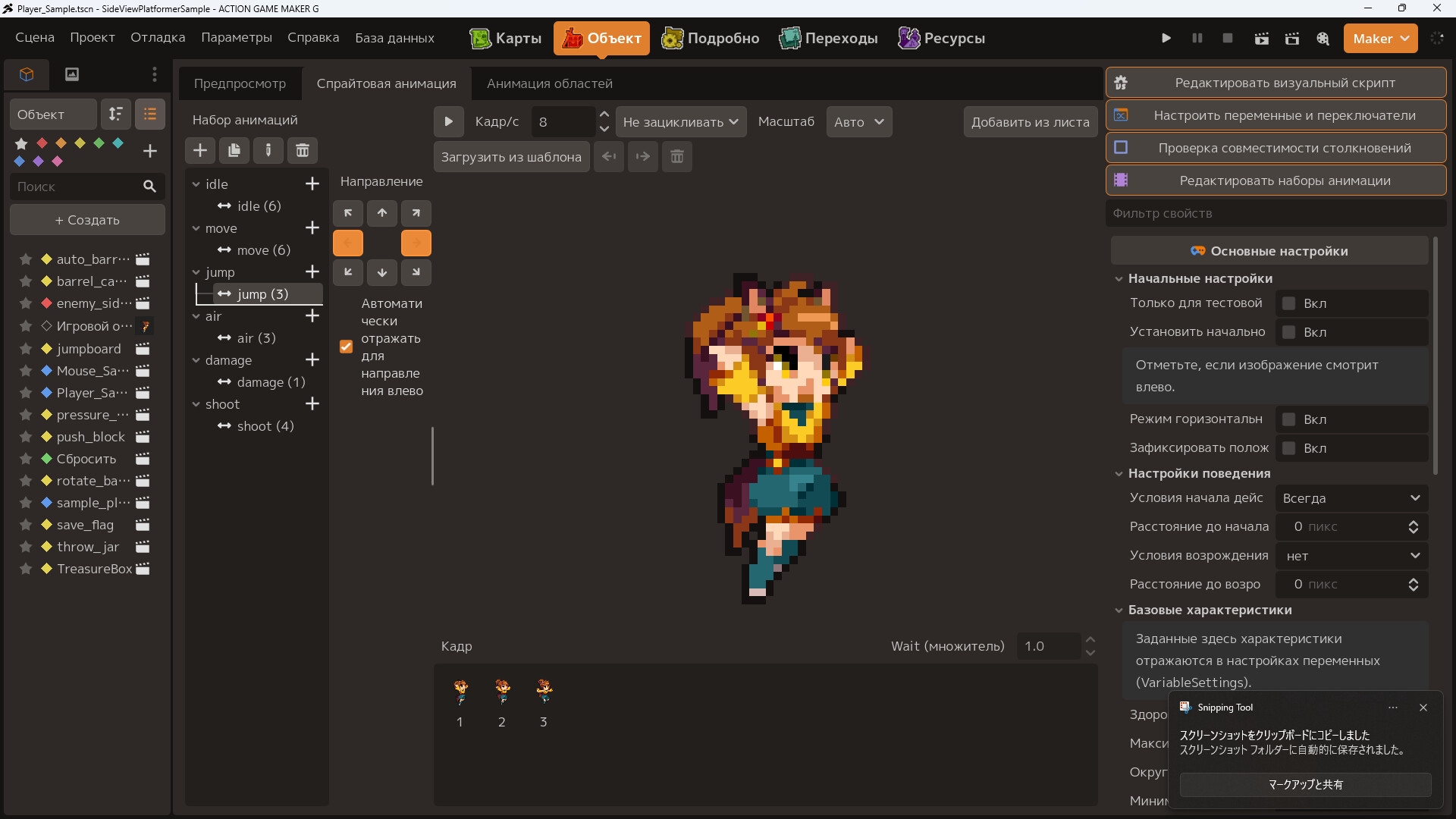
Task: Add a new tag with plus icon
Action: (150, 151)
